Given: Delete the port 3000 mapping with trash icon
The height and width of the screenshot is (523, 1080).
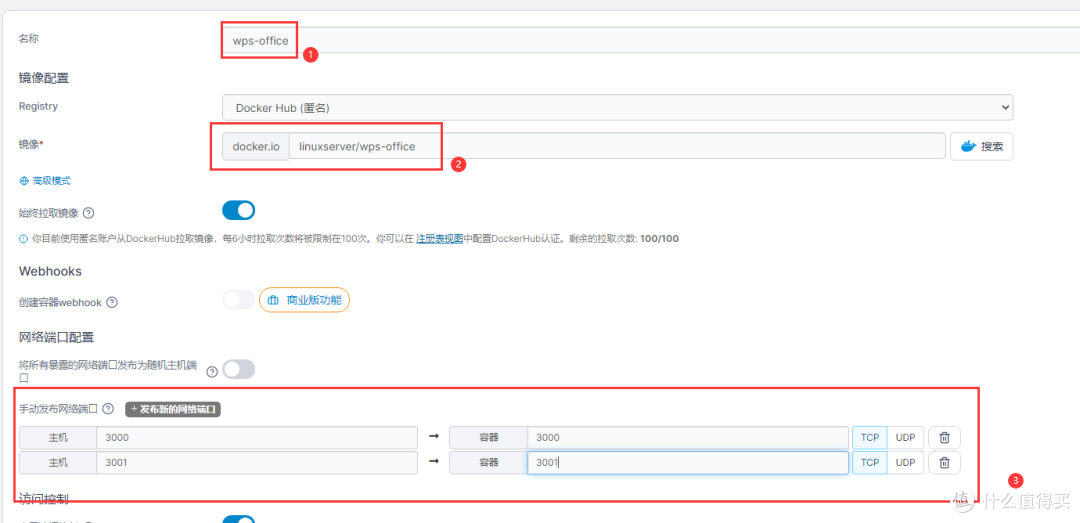Looking at the screenshot, I should tap(945, 438).
